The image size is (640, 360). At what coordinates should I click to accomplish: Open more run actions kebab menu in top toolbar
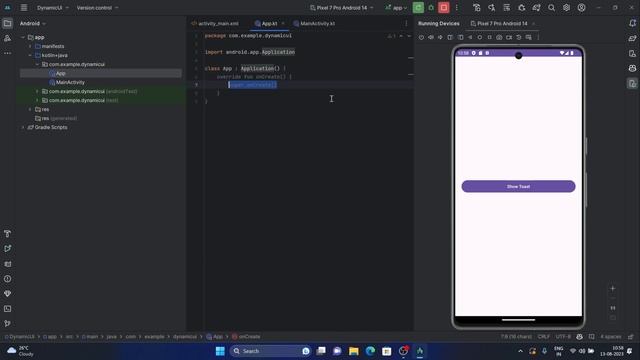[457, 8]
